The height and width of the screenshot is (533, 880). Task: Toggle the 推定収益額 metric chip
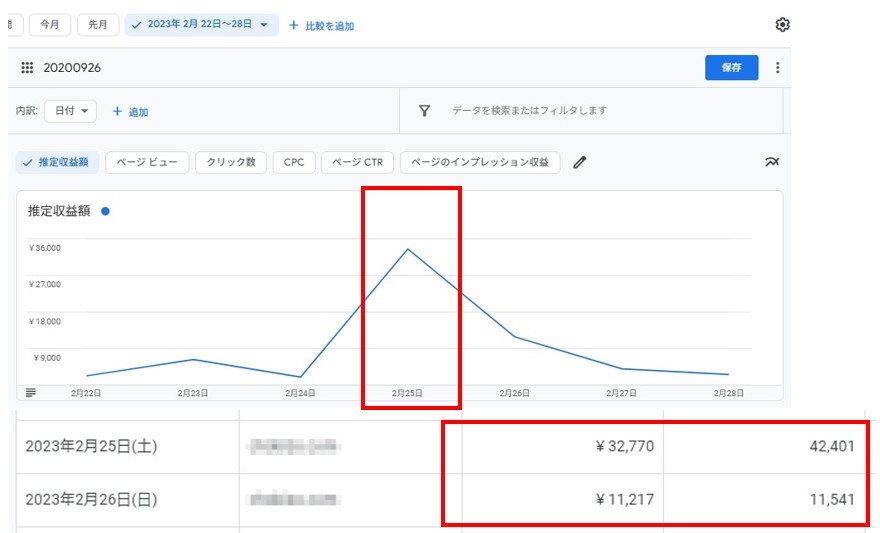[57, 162]
